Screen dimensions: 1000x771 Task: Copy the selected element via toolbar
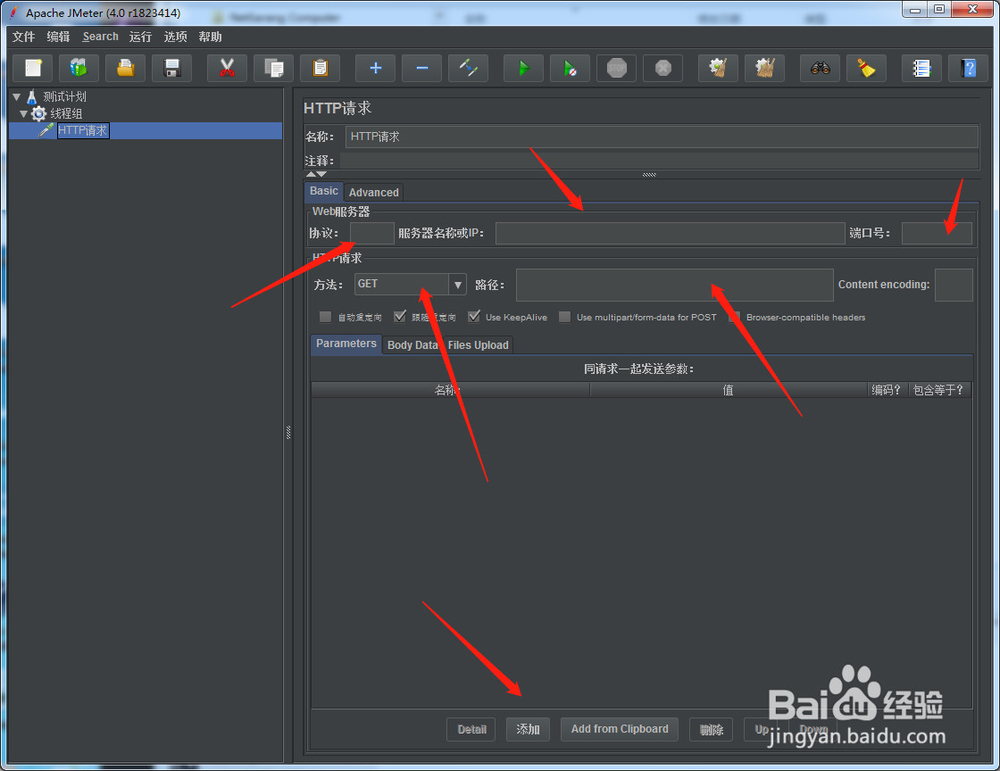click(x=274, y=68)
